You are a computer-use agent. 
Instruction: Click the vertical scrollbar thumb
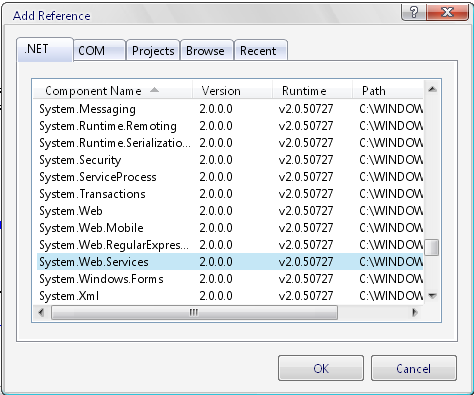432,248
